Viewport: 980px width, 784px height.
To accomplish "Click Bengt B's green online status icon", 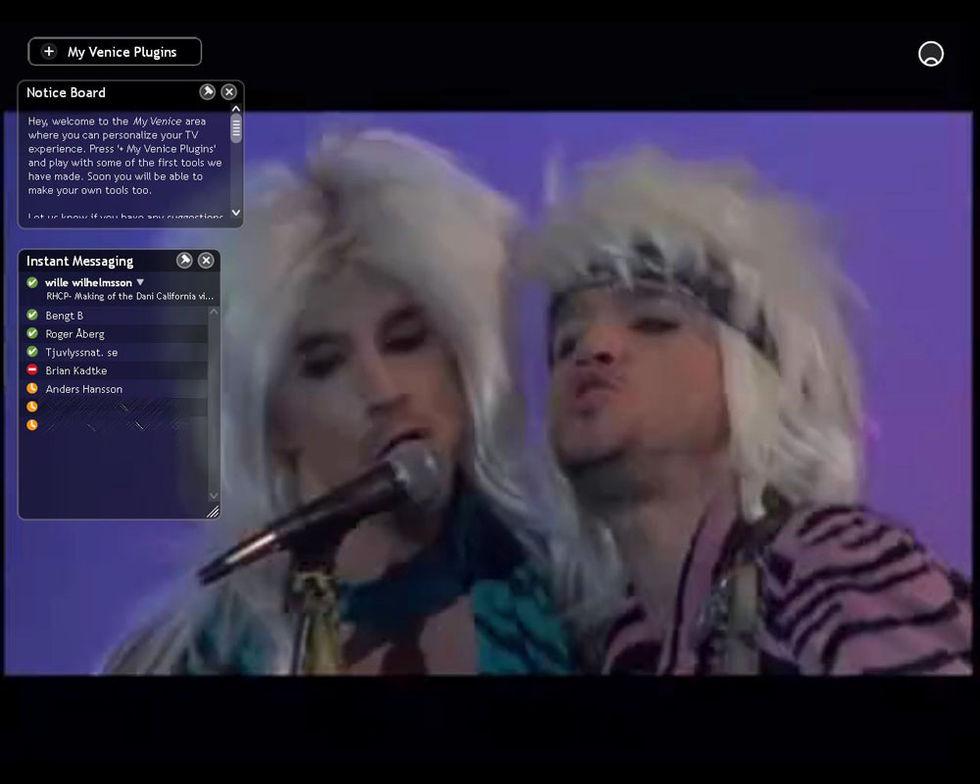I will coord(32,315).
